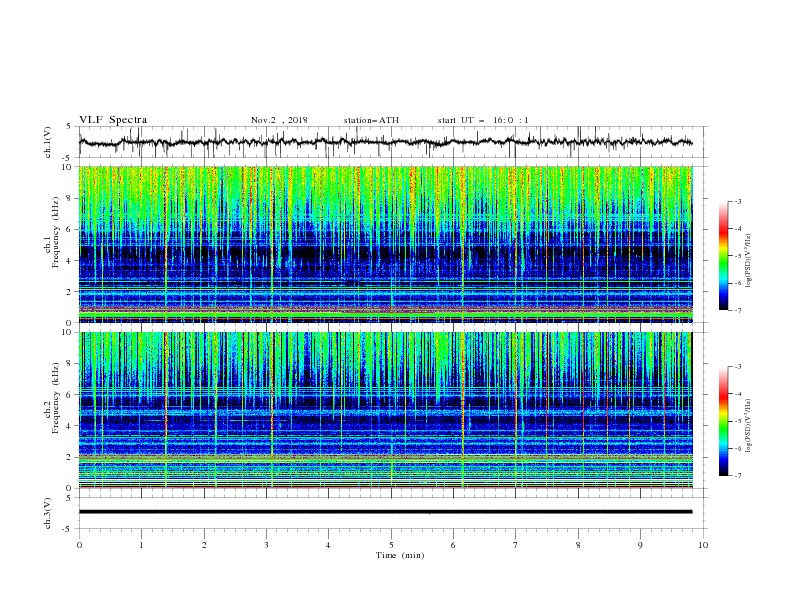Click the "station=ATH" header label
792x612 pixels.
click(x=371, y=120)
